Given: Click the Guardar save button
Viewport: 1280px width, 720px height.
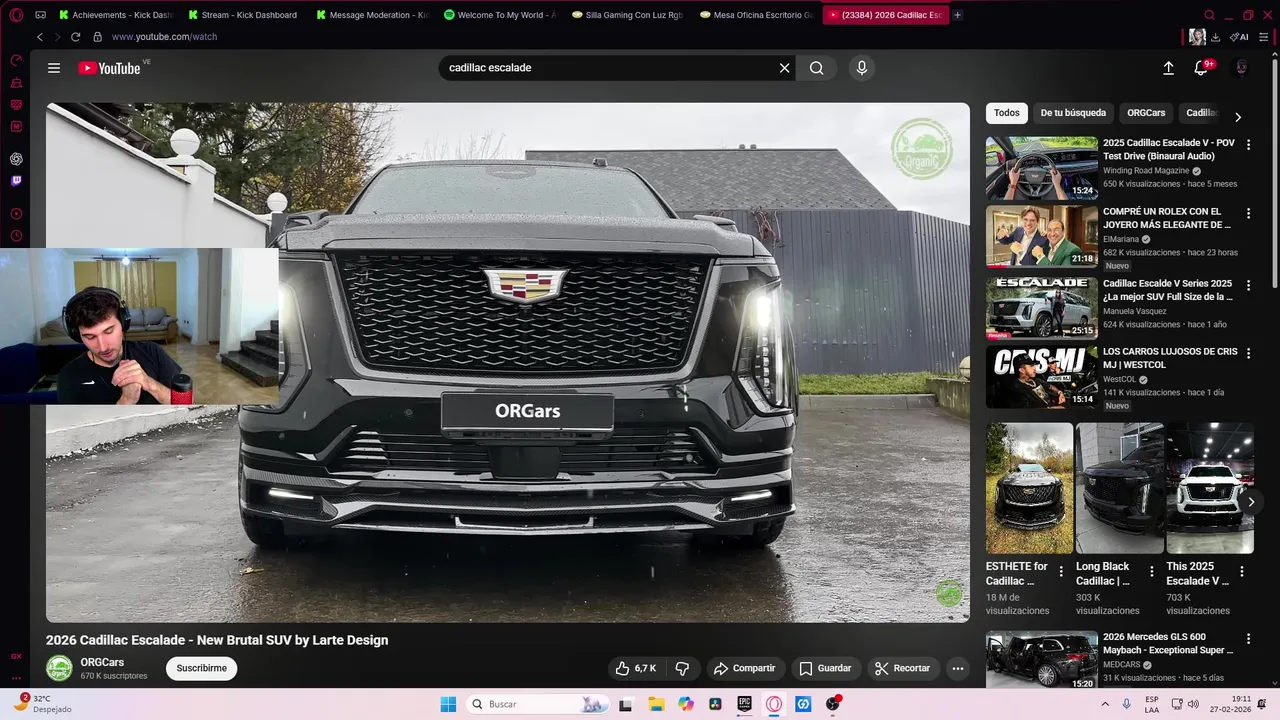Looking at the screenshot, I should [825, 668].
